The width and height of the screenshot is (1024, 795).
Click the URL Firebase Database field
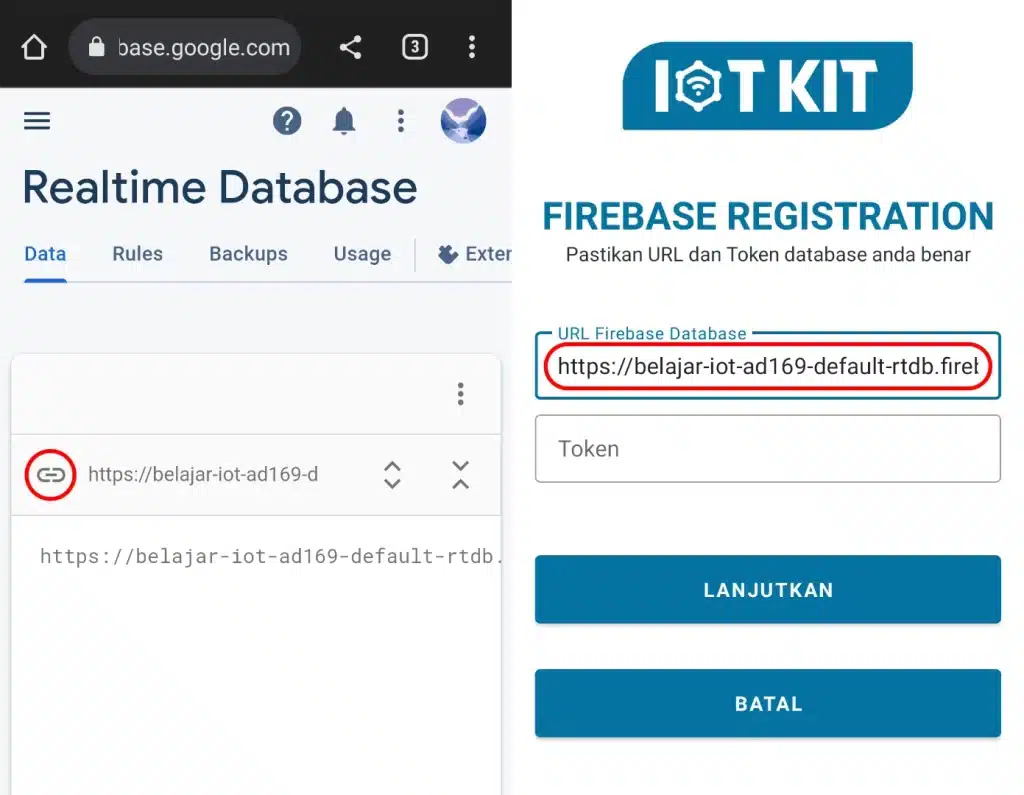[x=767, y=367]
